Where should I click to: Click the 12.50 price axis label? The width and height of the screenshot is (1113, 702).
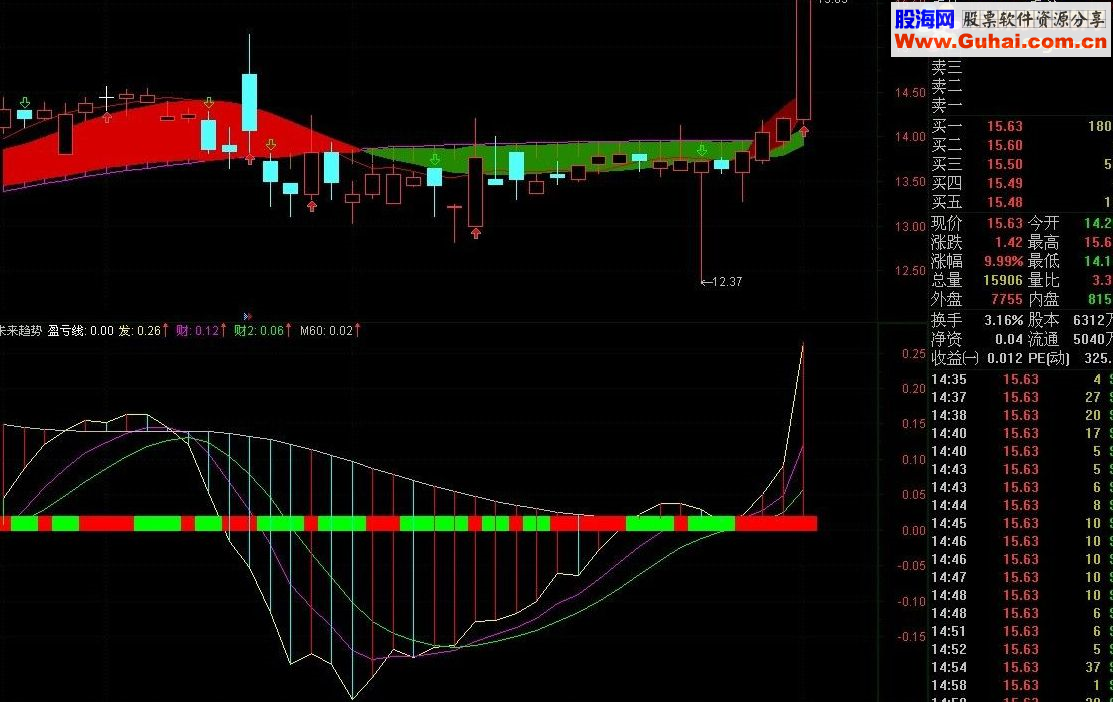pos(910,270)
